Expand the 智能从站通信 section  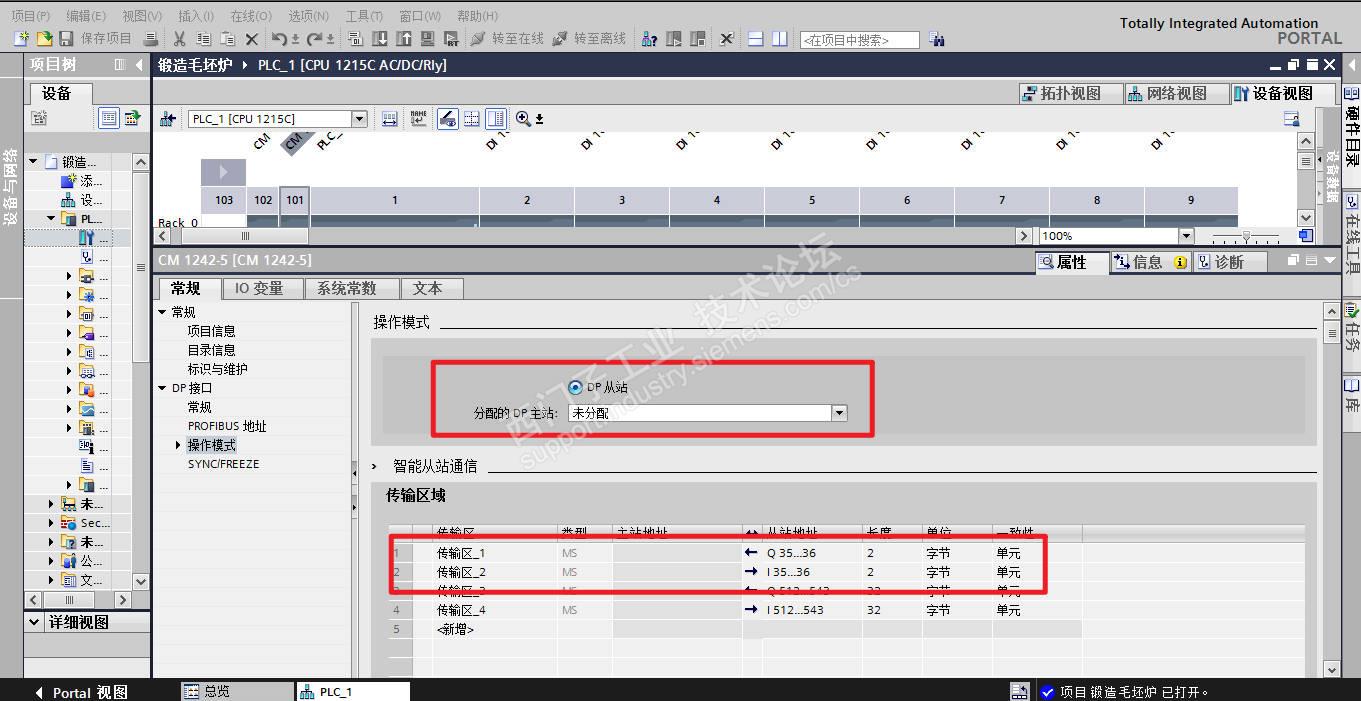[x=376, y=466]
